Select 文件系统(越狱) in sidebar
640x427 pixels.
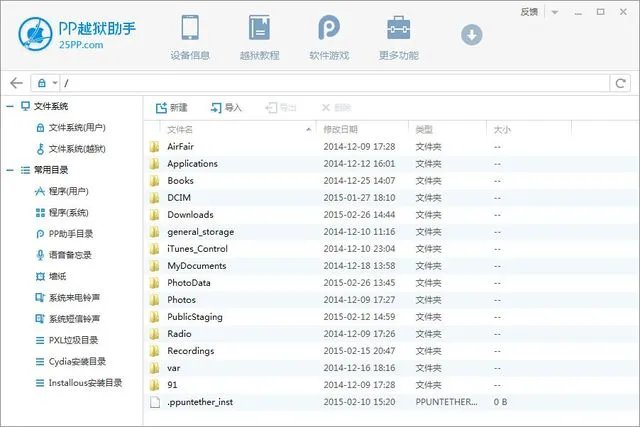(x=71, y=149)
